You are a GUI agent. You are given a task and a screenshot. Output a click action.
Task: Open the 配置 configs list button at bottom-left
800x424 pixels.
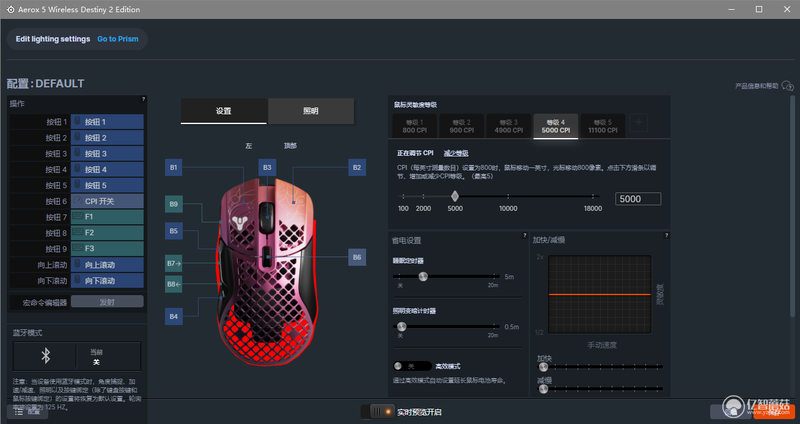click(28, 412)
